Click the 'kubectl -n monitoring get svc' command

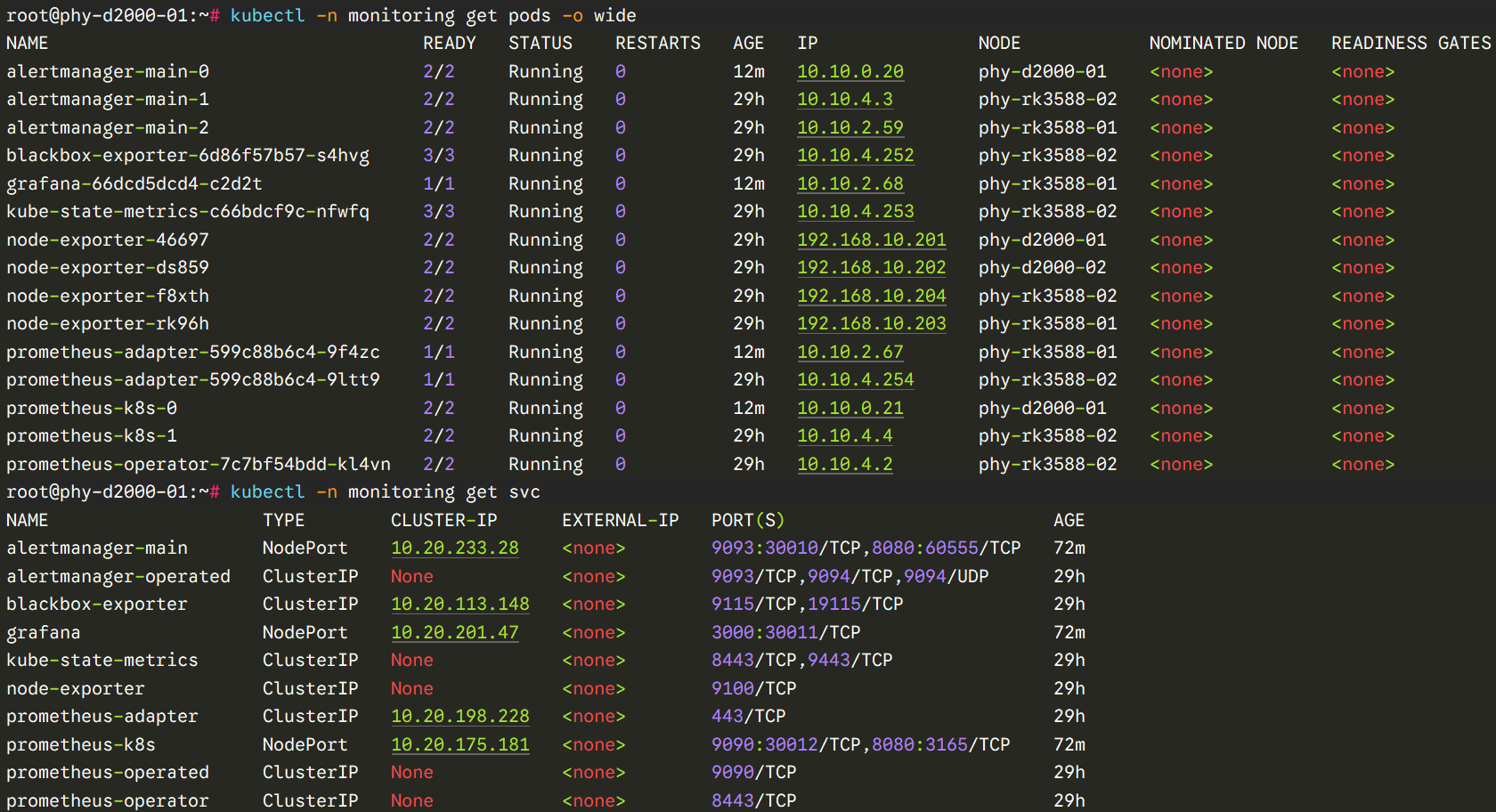[385, 491]
